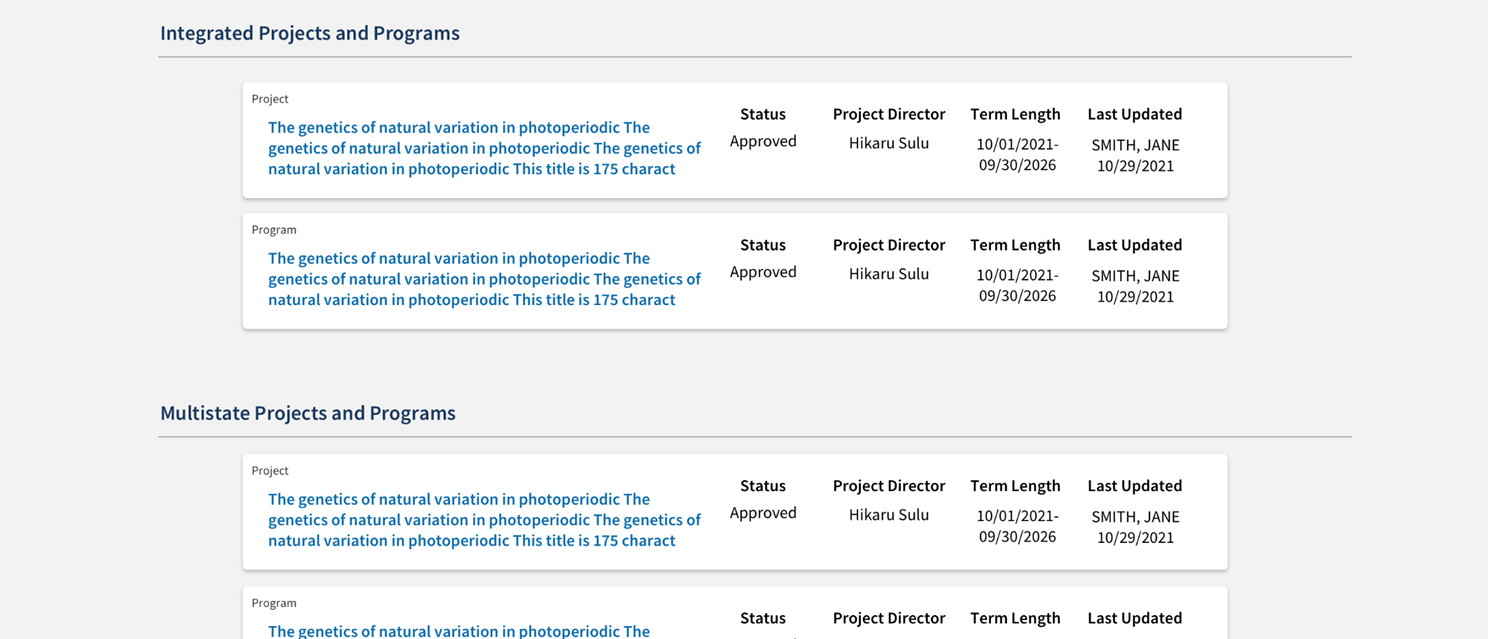This screenshot has height=639, width=1488.
Task: Click SMITH, JANE in Integrated Program card
Action: click(x=1135, y=276)
